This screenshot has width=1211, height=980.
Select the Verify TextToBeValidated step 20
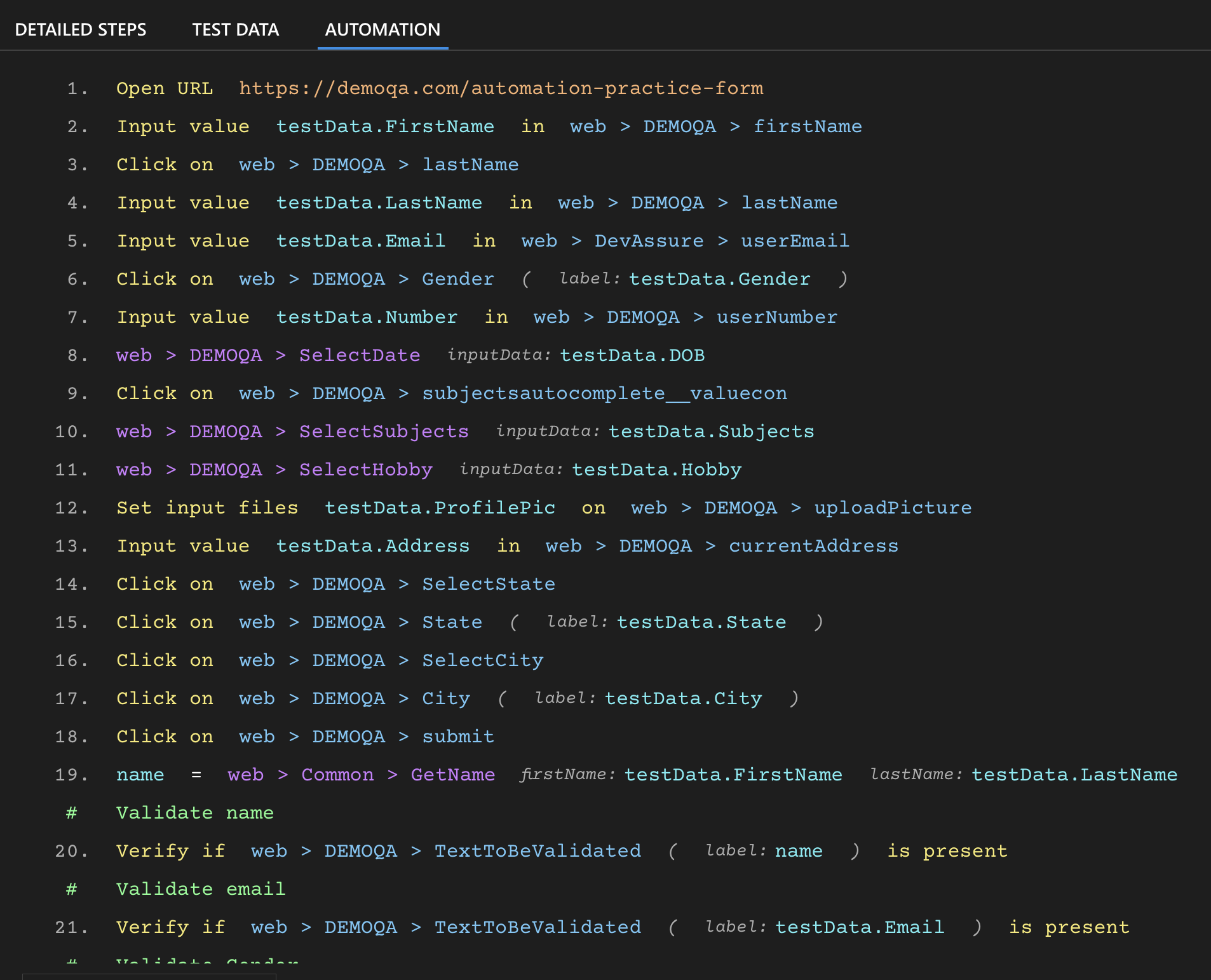(537, 850)
